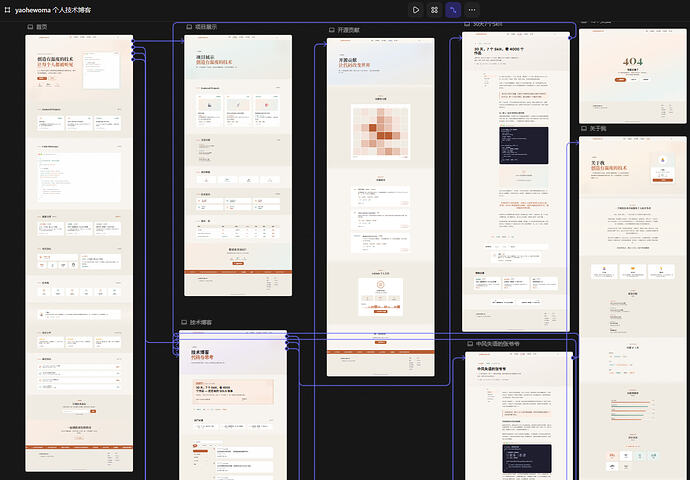Select the 首页 homepage artboard thumbnail
This screenshot has width=690, height=480.
pos(79,253)
